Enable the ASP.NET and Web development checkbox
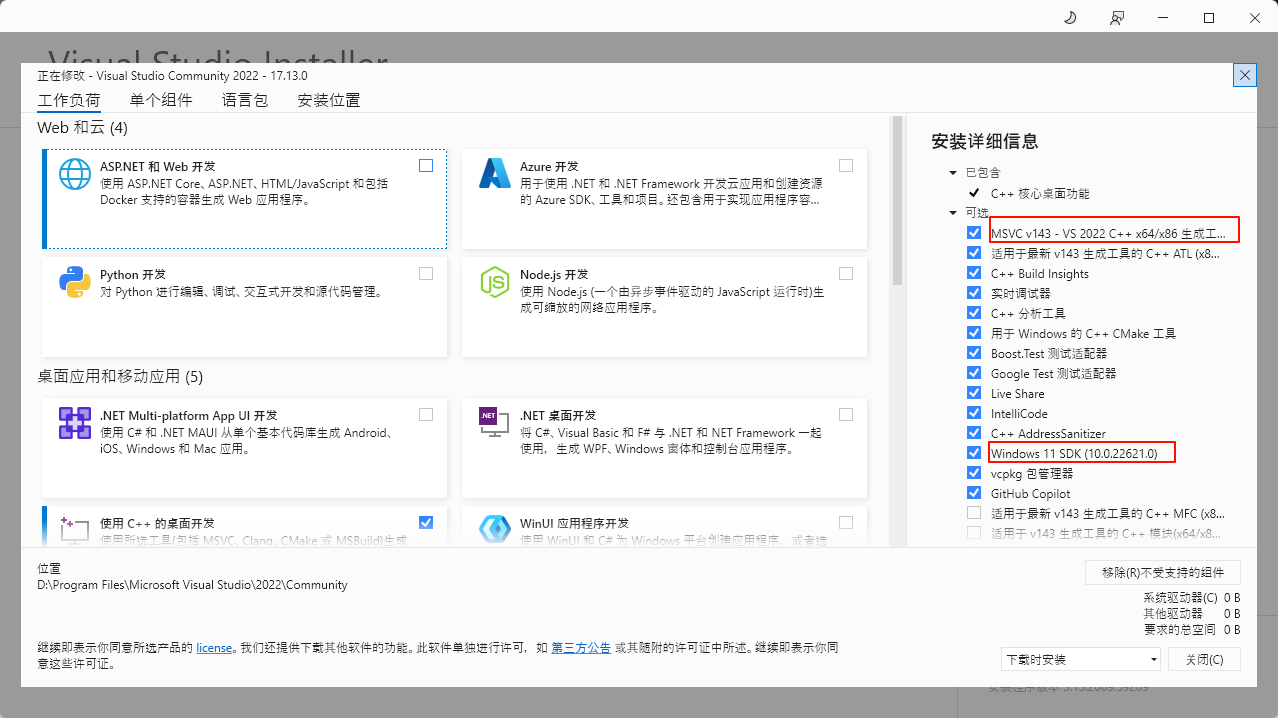Viewport: 1278px width, 718px height. [x=426, y=166]
